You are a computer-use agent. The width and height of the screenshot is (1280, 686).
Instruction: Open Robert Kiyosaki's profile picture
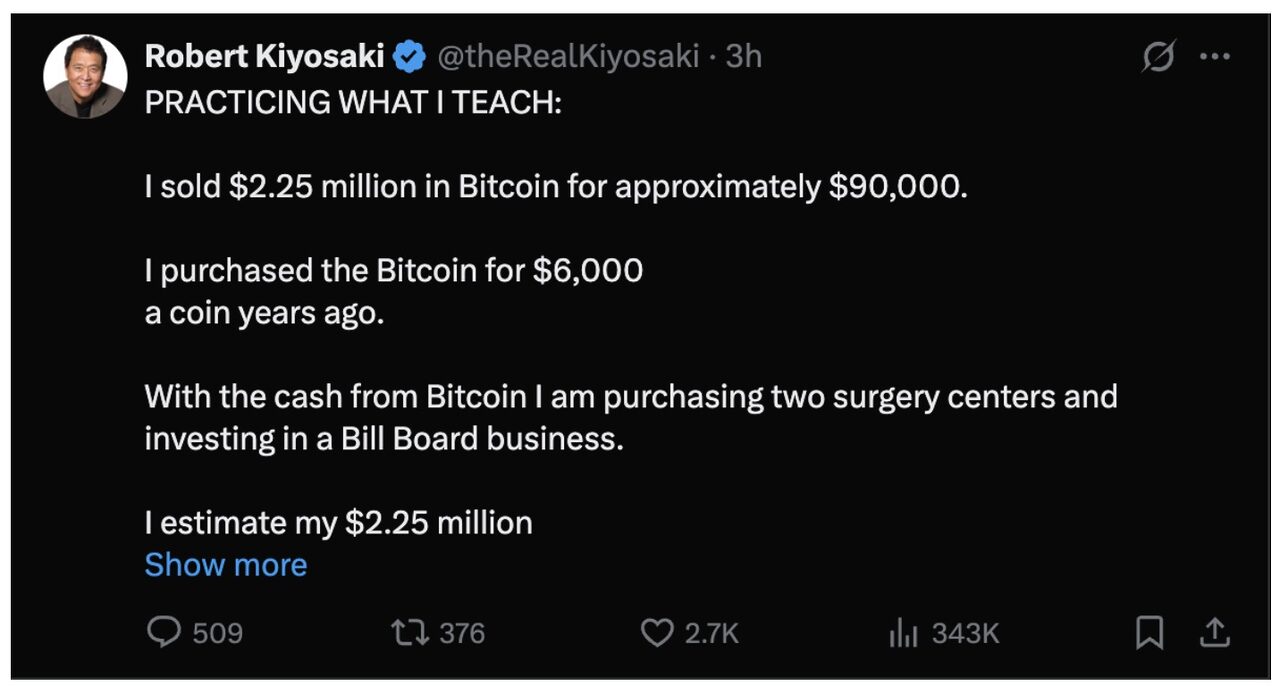tap(85, 76)
